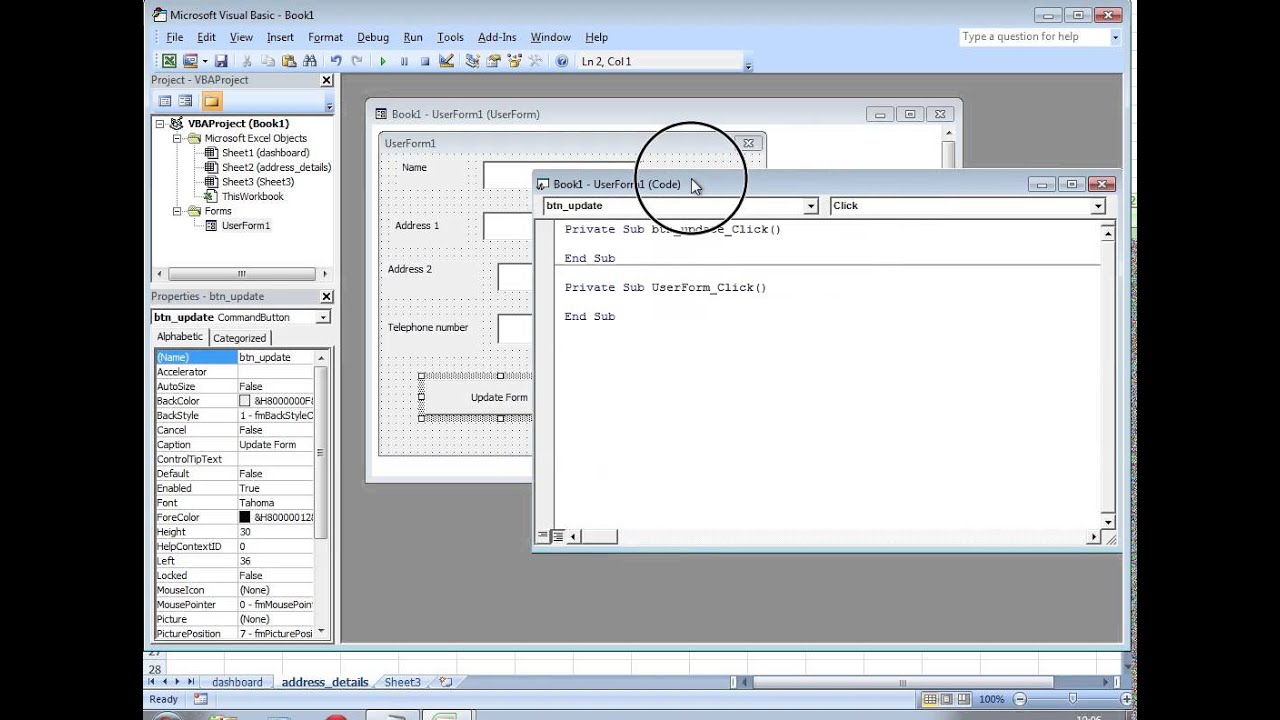Switch to Categorized properties tab
This screenshot has width=1280, height=720.
(x=240, y=338)
